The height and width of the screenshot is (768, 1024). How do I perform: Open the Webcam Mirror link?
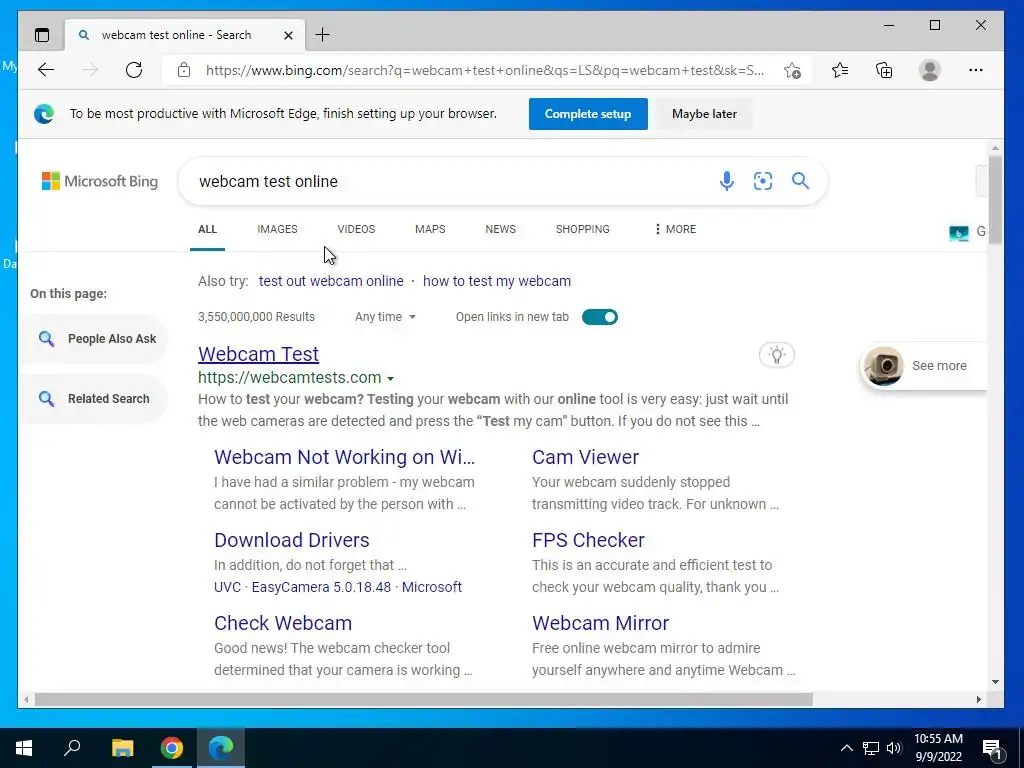600,622
